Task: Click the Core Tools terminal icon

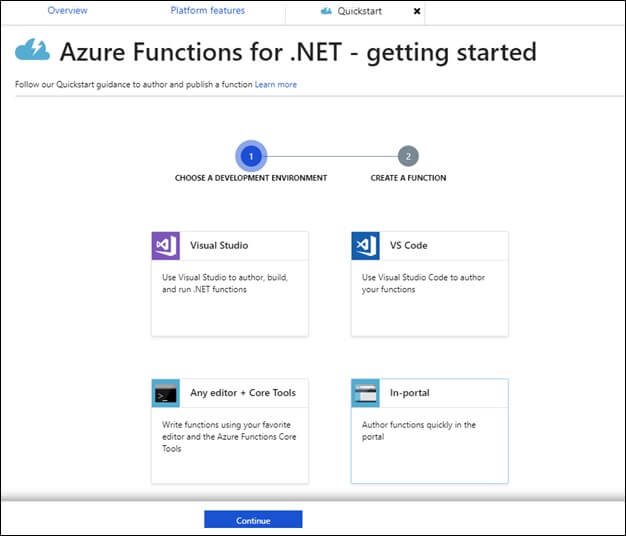Action: tap(165, 393)
